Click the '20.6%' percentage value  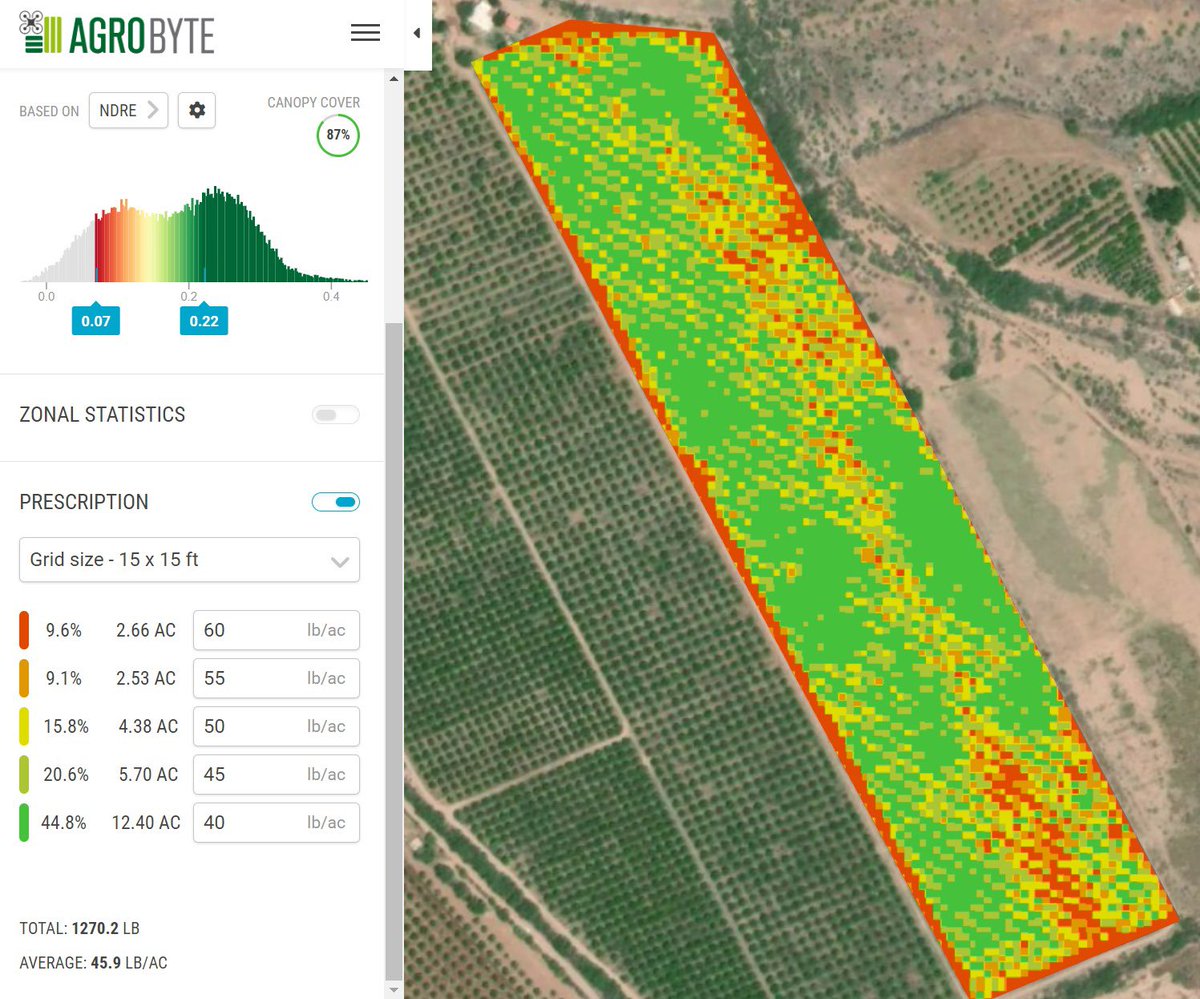[x=66, y=774]
